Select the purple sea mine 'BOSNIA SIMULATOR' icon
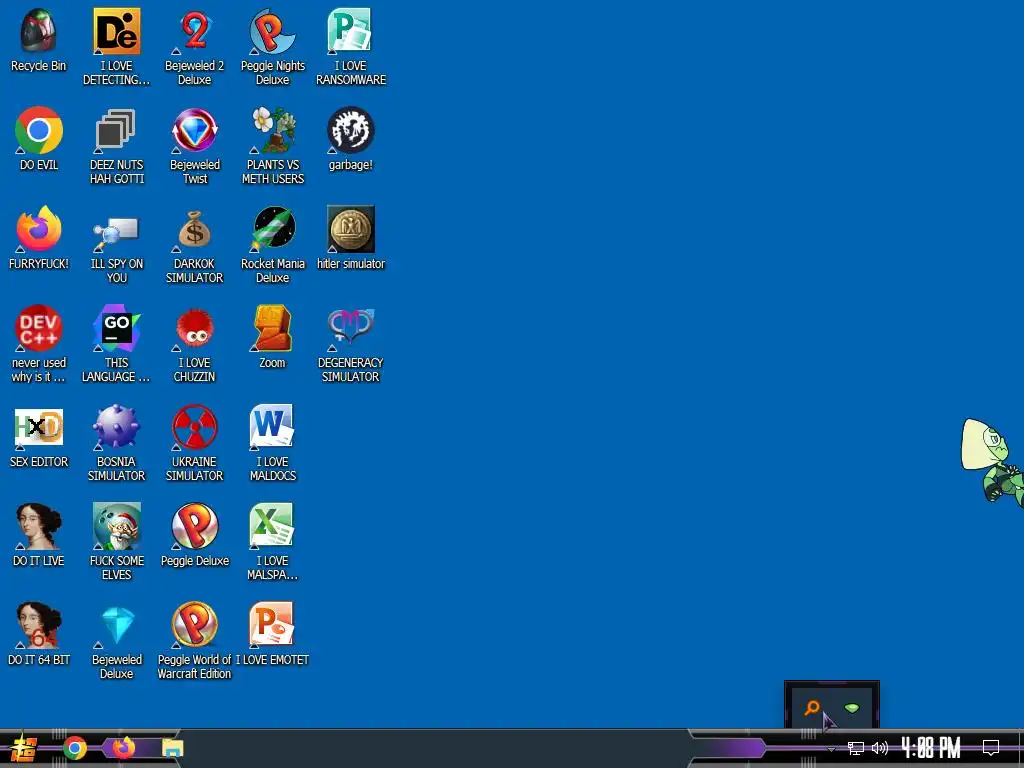This screenshot has width=1024, height=768. pos(116,428)
